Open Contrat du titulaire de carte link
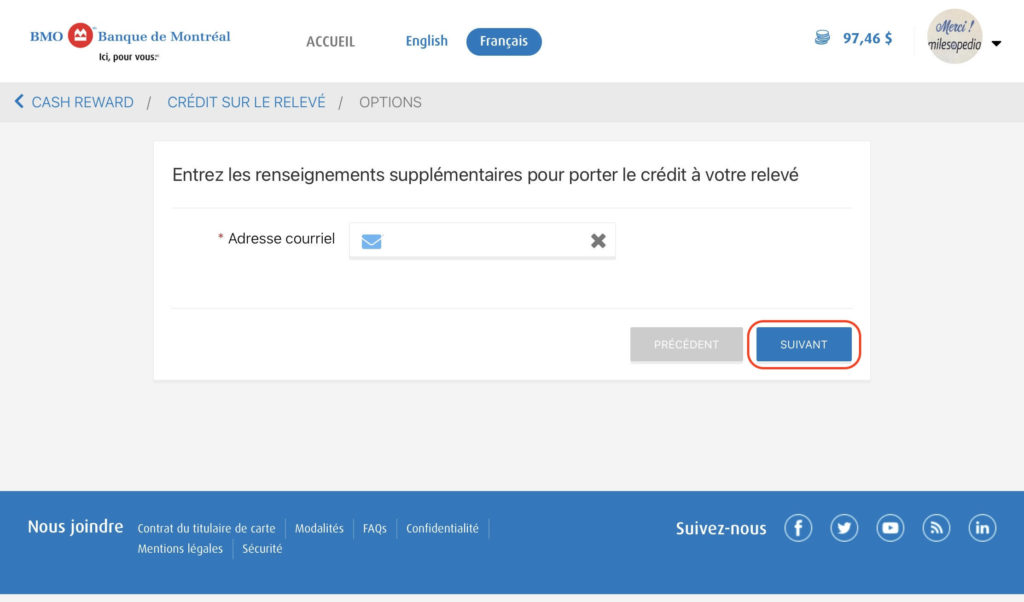The height and width of the screenshot is (602, 1024). 206,528
